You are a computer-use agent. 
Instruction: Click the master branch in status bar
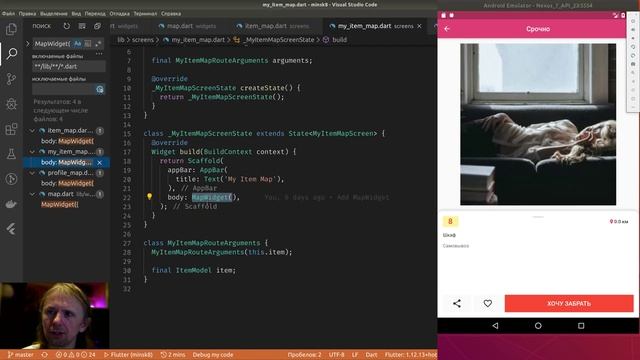click(x=20, y=355)
